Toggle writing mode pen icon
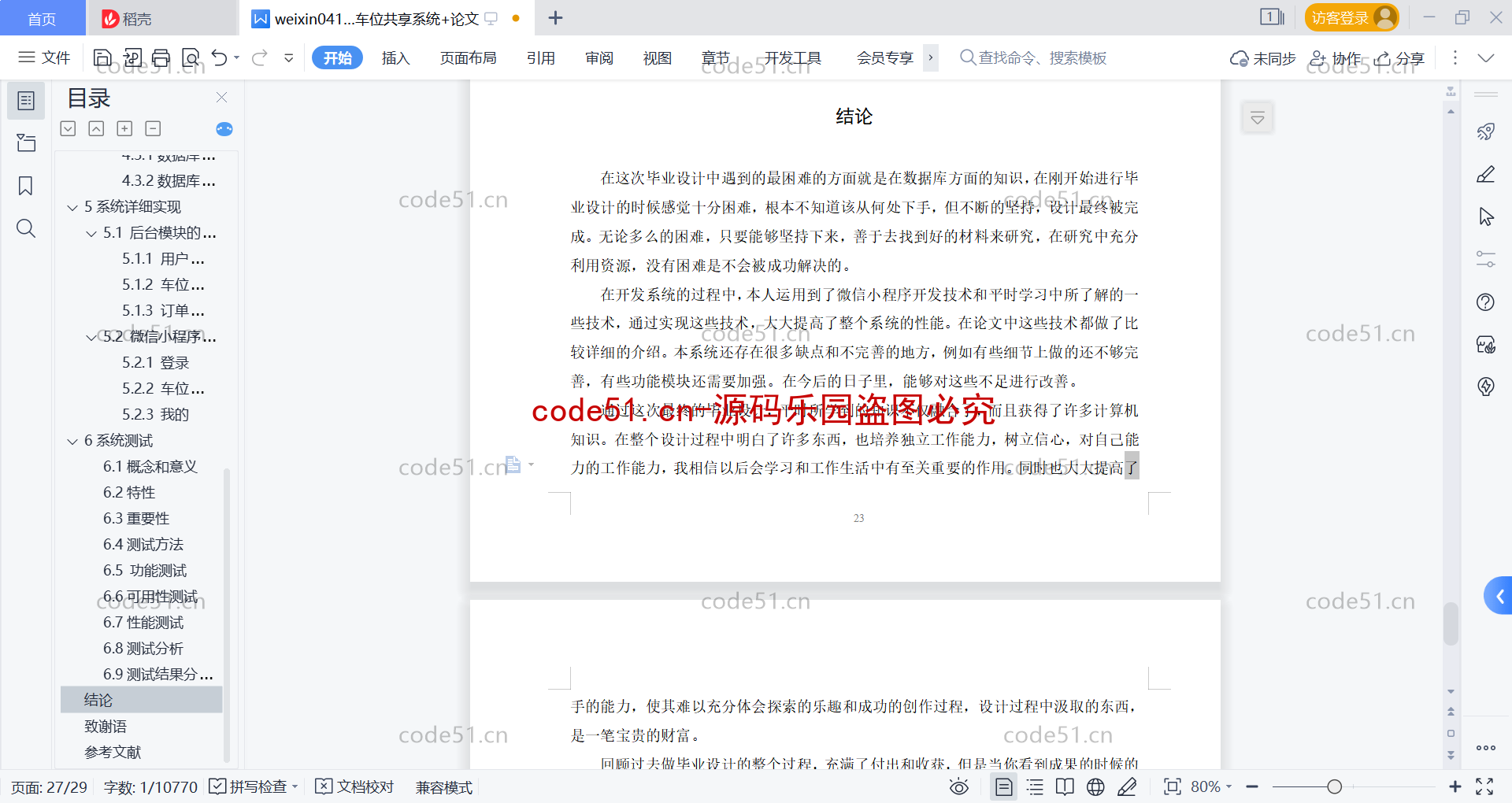Screen dimensions: 1512x803 click(x=1127, y=787)
